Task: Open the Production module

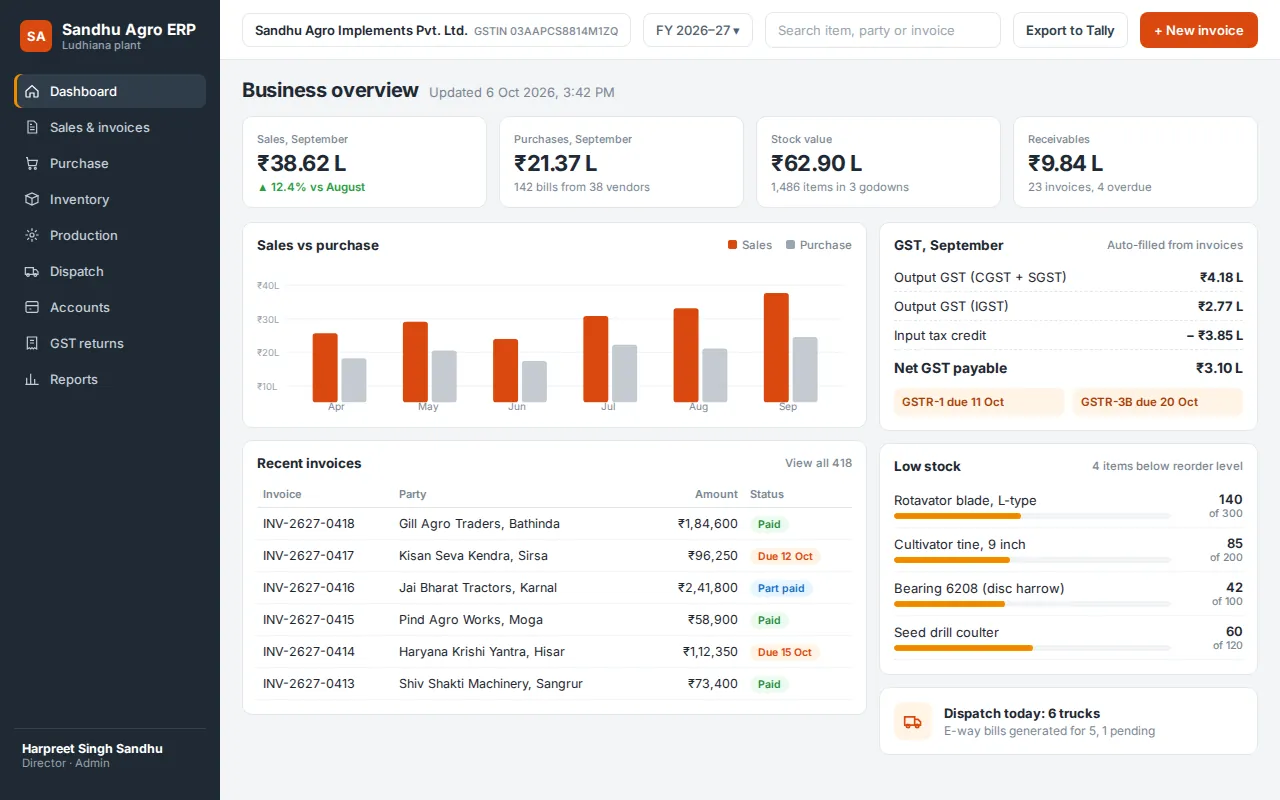Action: click(110, 235)
